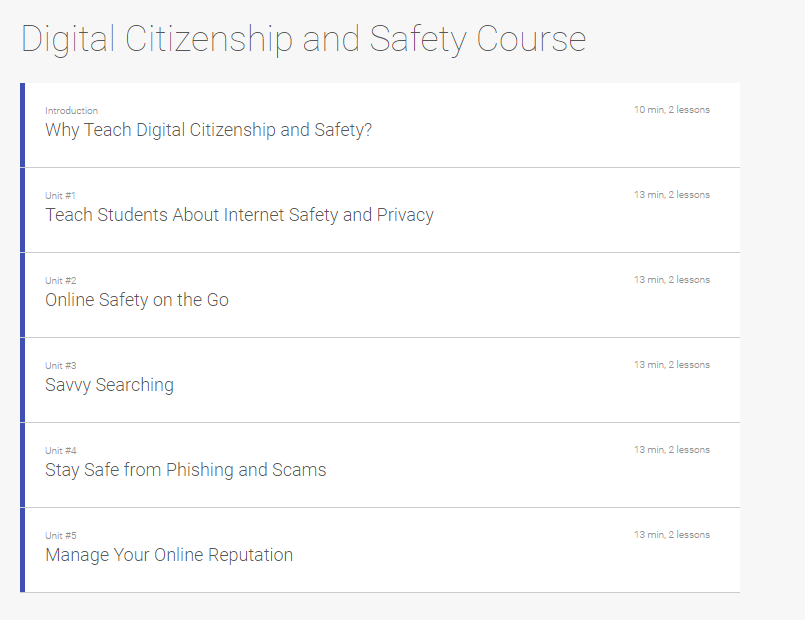Viewport: 805px width, 620px height.
Task: Click the 'Unit #1' label
Action: click(x=60, y=196)
